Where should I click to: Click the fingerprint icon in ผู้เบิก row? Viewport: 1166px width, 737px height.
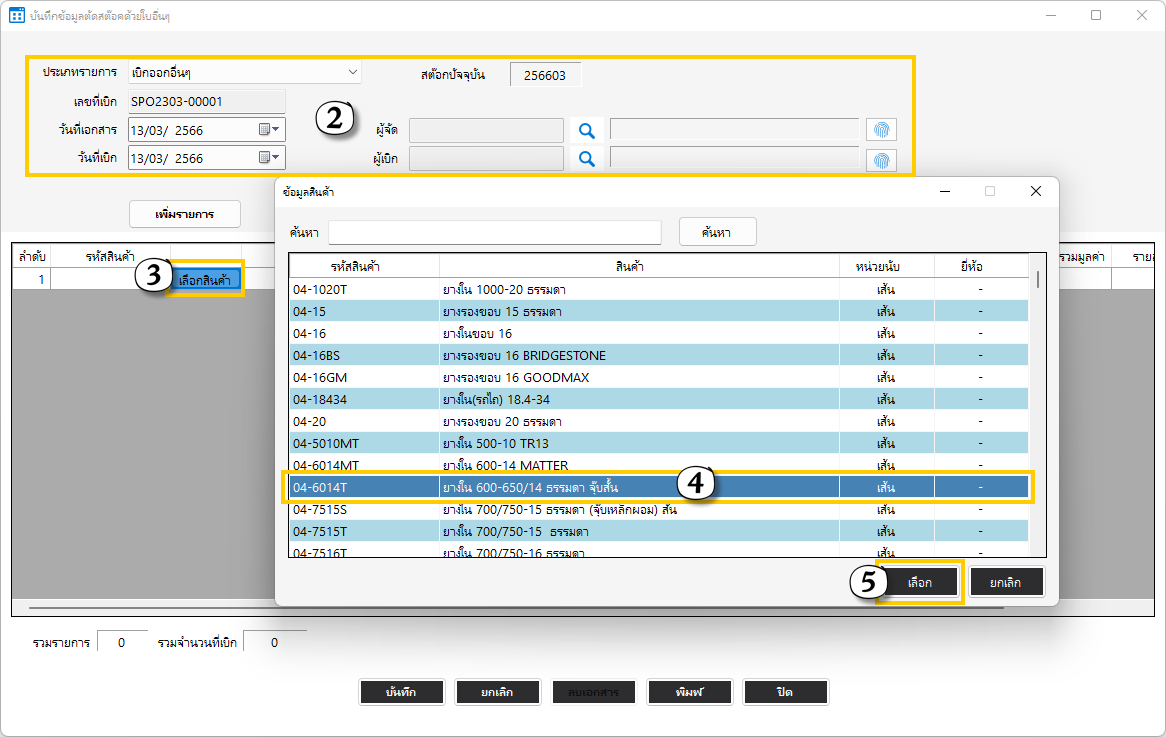point(881,159)
